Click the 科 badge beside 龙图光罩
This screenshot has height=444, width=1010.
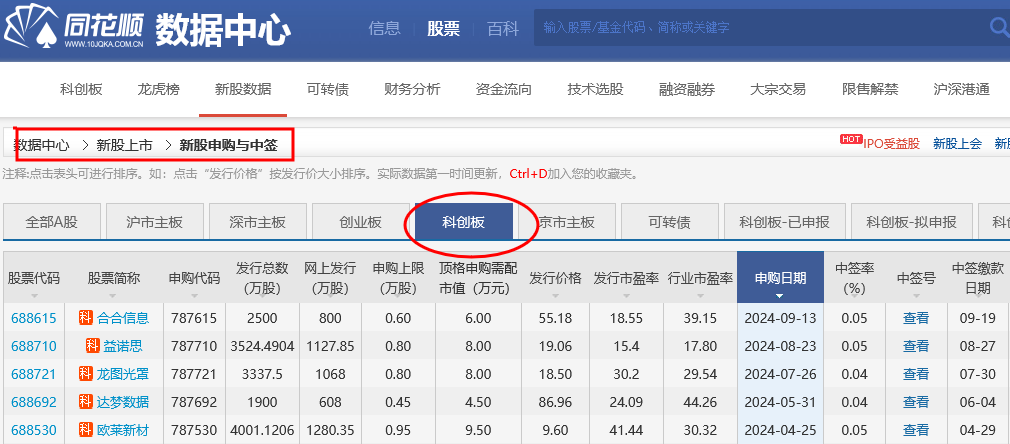[86, 374]
